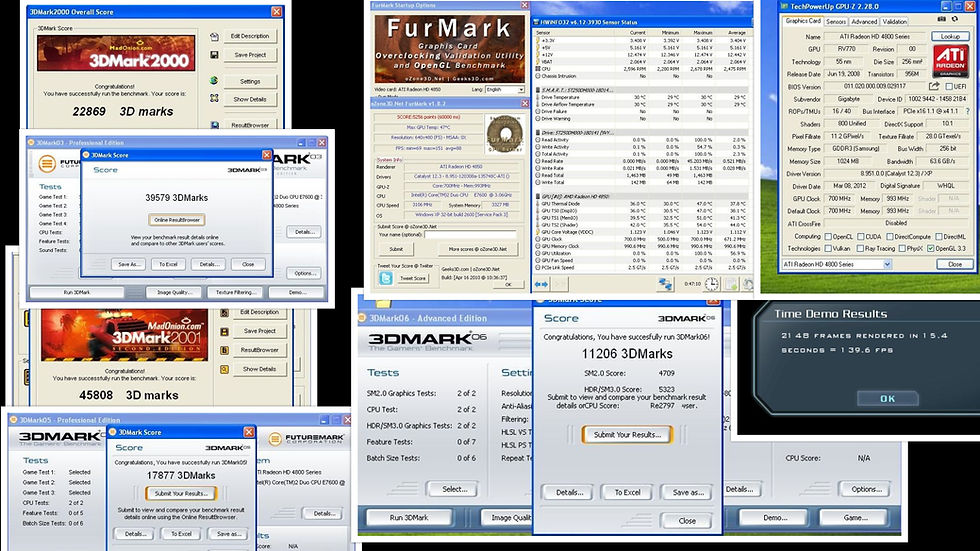Click Online ResultBrowser in 3DMark03 score

[x=177, y=220]
